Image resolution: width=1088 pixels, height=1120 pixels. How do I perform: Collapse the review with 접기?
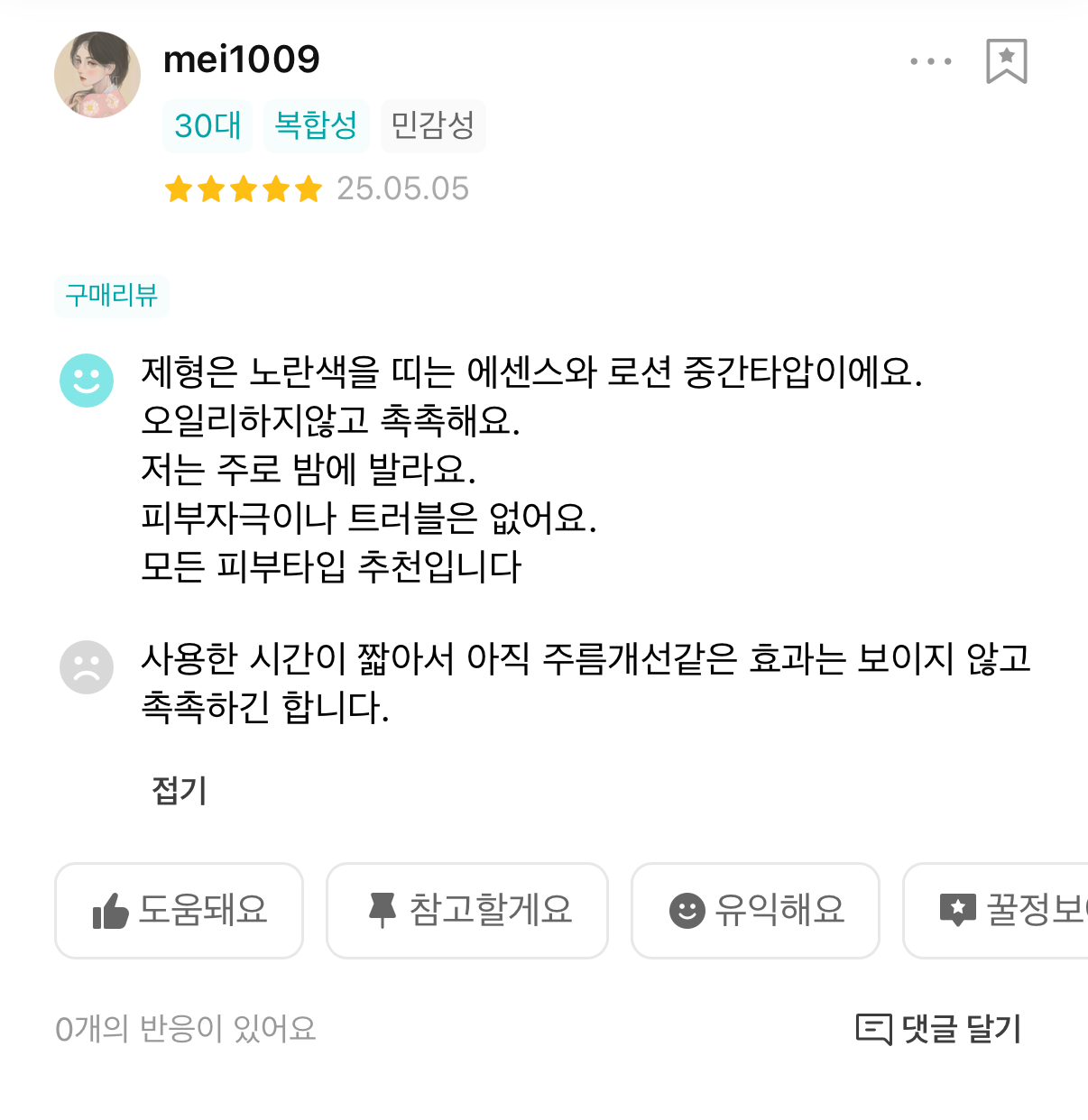pyautogui.click(x=180, y=791)
